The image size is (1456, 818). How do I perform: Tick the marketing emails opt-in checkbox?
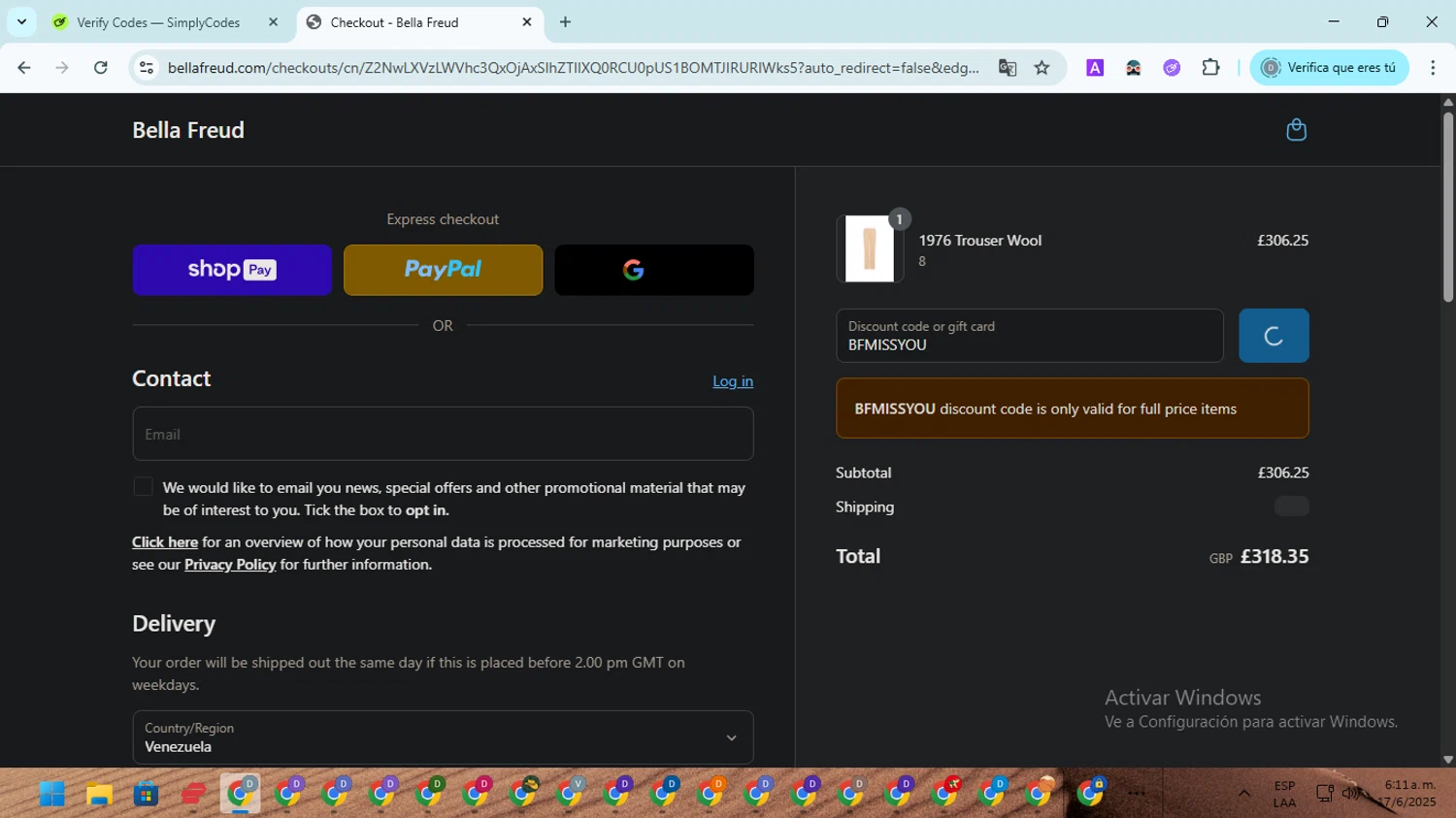143,487
